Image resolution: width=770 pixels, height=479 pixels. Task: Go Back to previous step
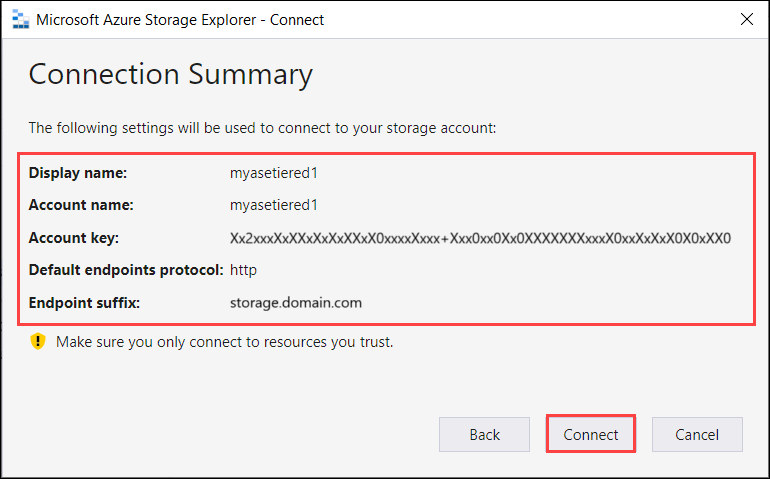(x=484, y=434)
